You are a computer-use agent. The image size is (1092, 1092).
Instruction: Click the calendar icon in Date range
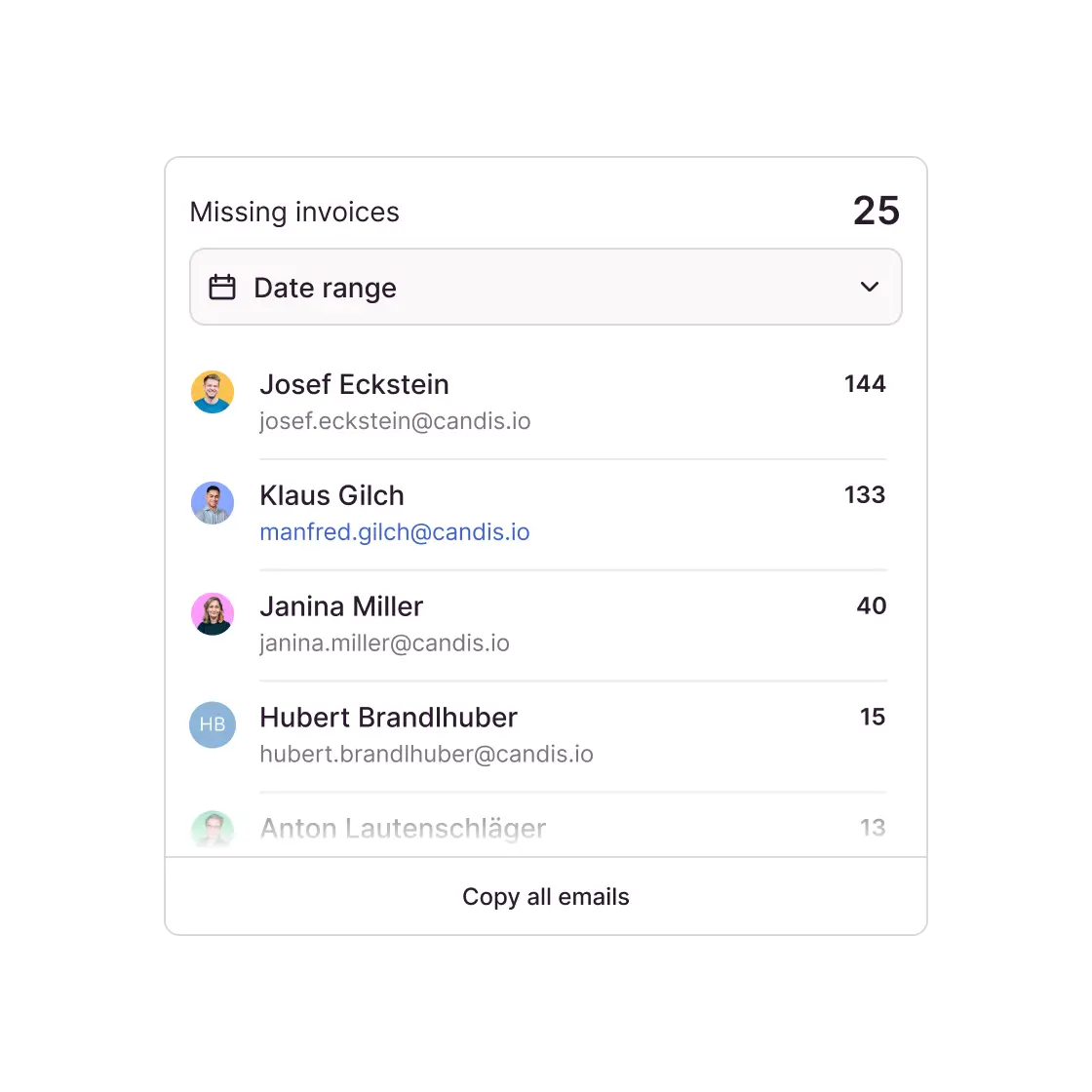coord(222,288)
